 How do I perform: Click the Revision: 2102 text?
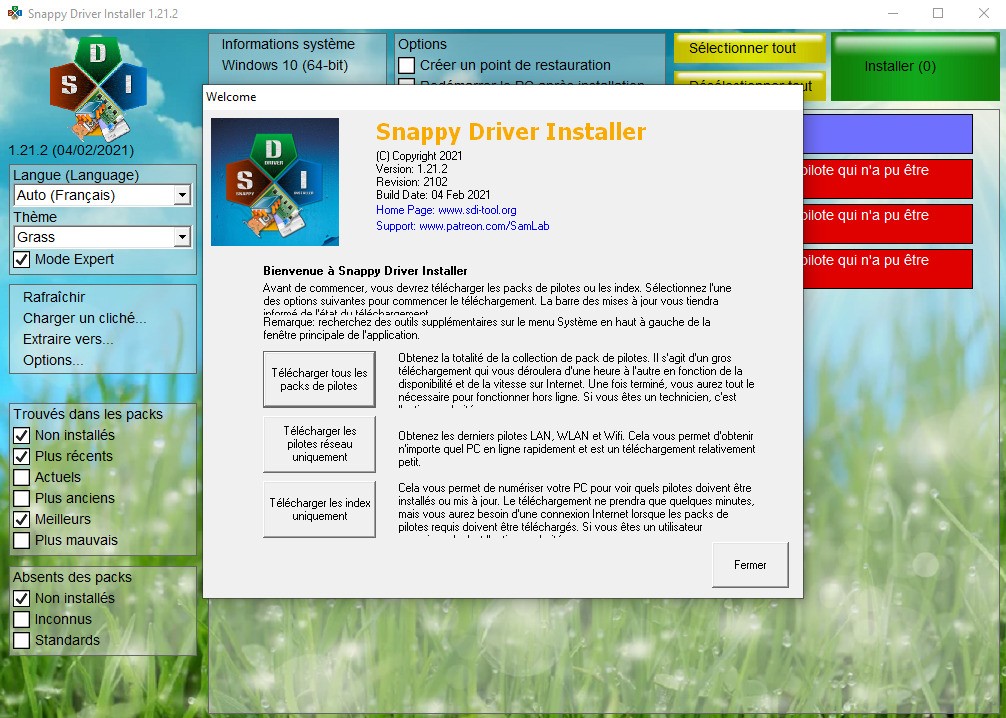pos(412,182)
